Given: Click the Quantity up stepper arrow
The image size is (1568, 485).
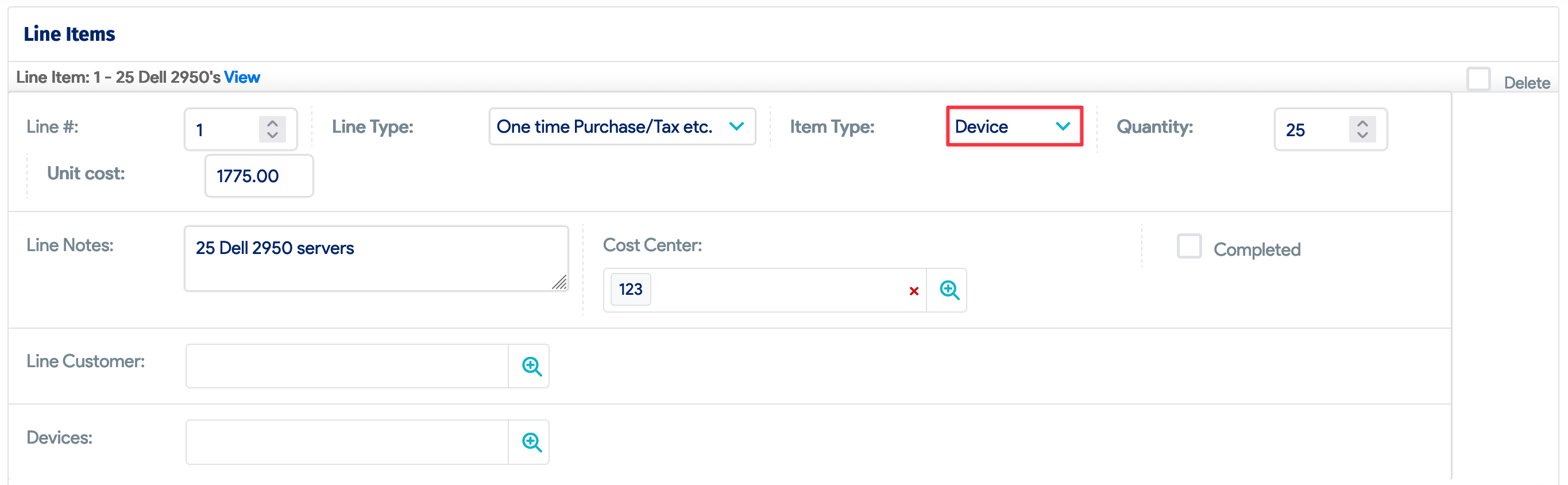Looking at the screenshot, I should [x=1362, y=122].
